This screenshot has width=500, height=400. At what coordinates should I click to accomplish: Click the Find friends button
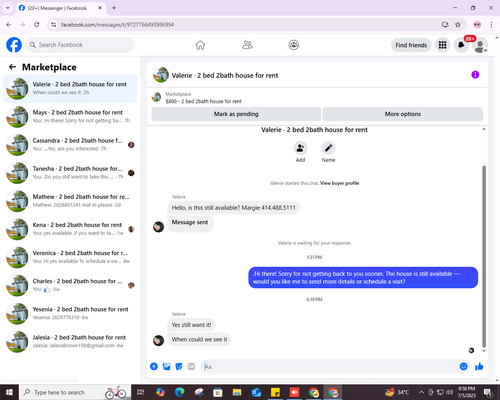[411, 45]
